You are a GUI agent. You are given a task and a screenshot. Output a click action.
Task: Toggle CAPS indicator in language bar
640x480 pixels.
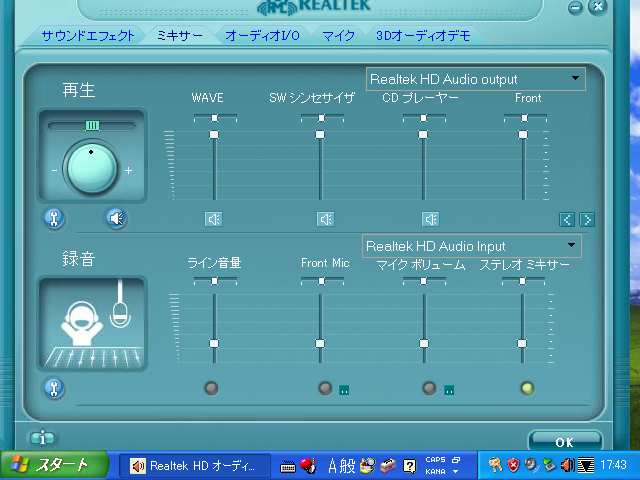pyautogui.click(x=436, y=460)
